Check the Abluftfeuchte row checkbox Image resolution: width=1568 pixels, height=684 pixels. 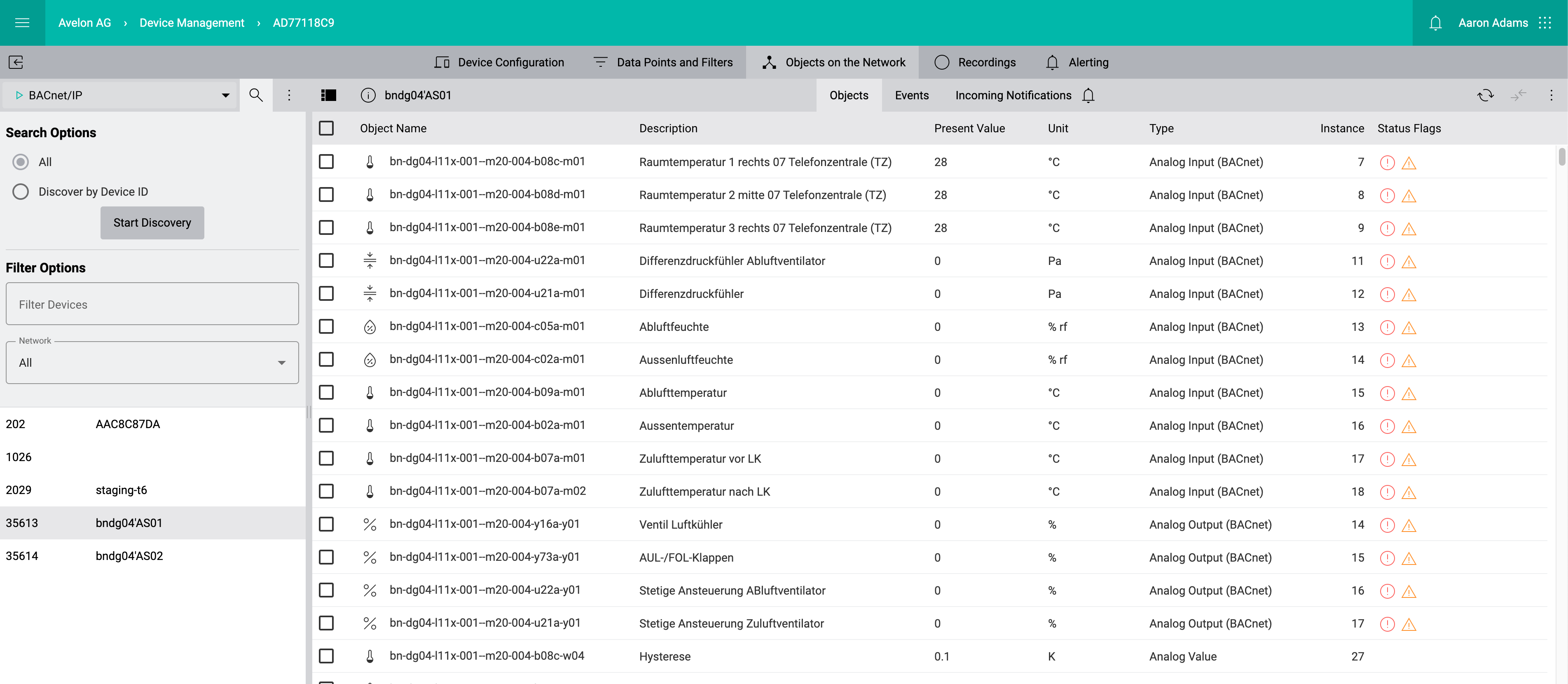tap(326, 326)
